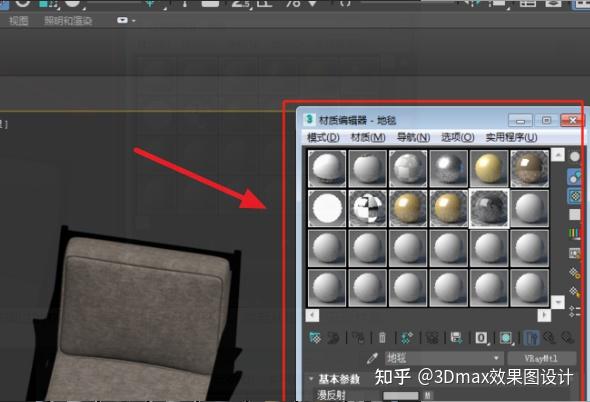590x402 pixels.
Task: Pick material with the eyedropper icon
Action: coord(372,358)
